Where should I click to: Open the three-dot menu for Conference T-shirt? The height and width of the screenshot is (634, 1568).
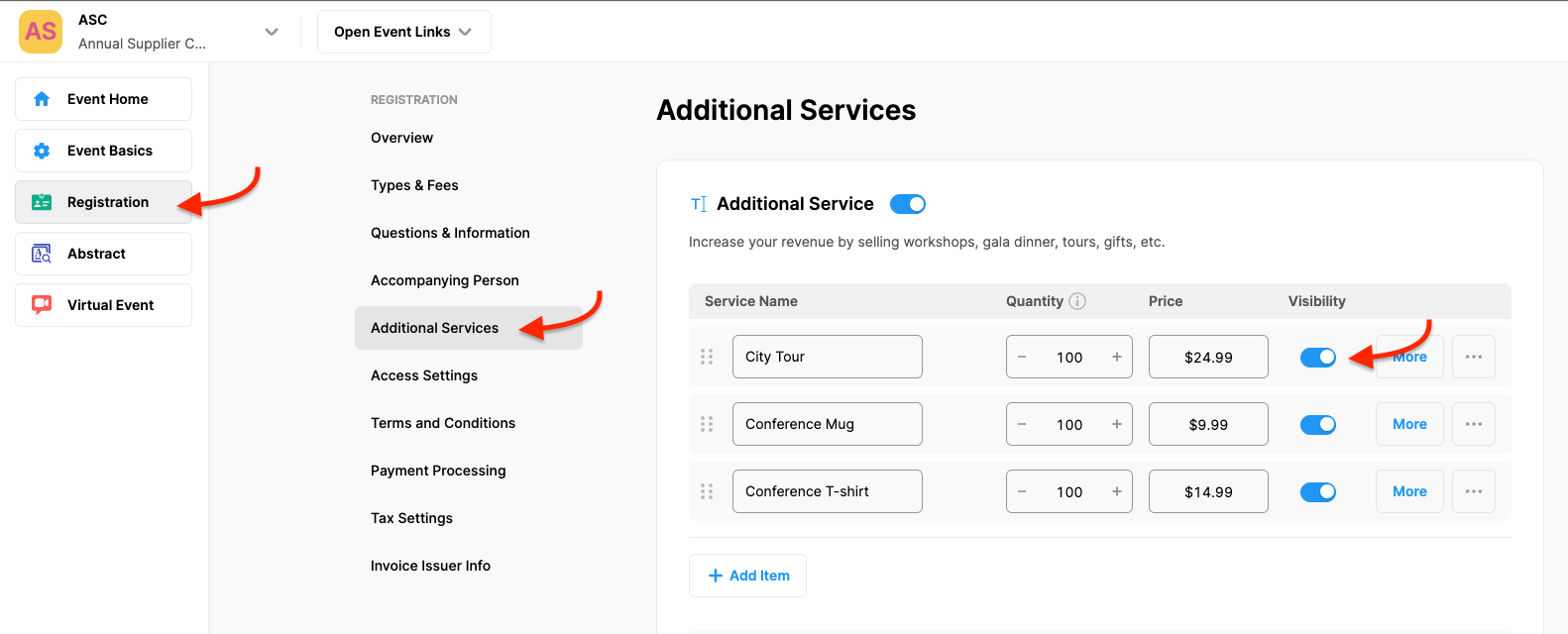coord(1473,491)
